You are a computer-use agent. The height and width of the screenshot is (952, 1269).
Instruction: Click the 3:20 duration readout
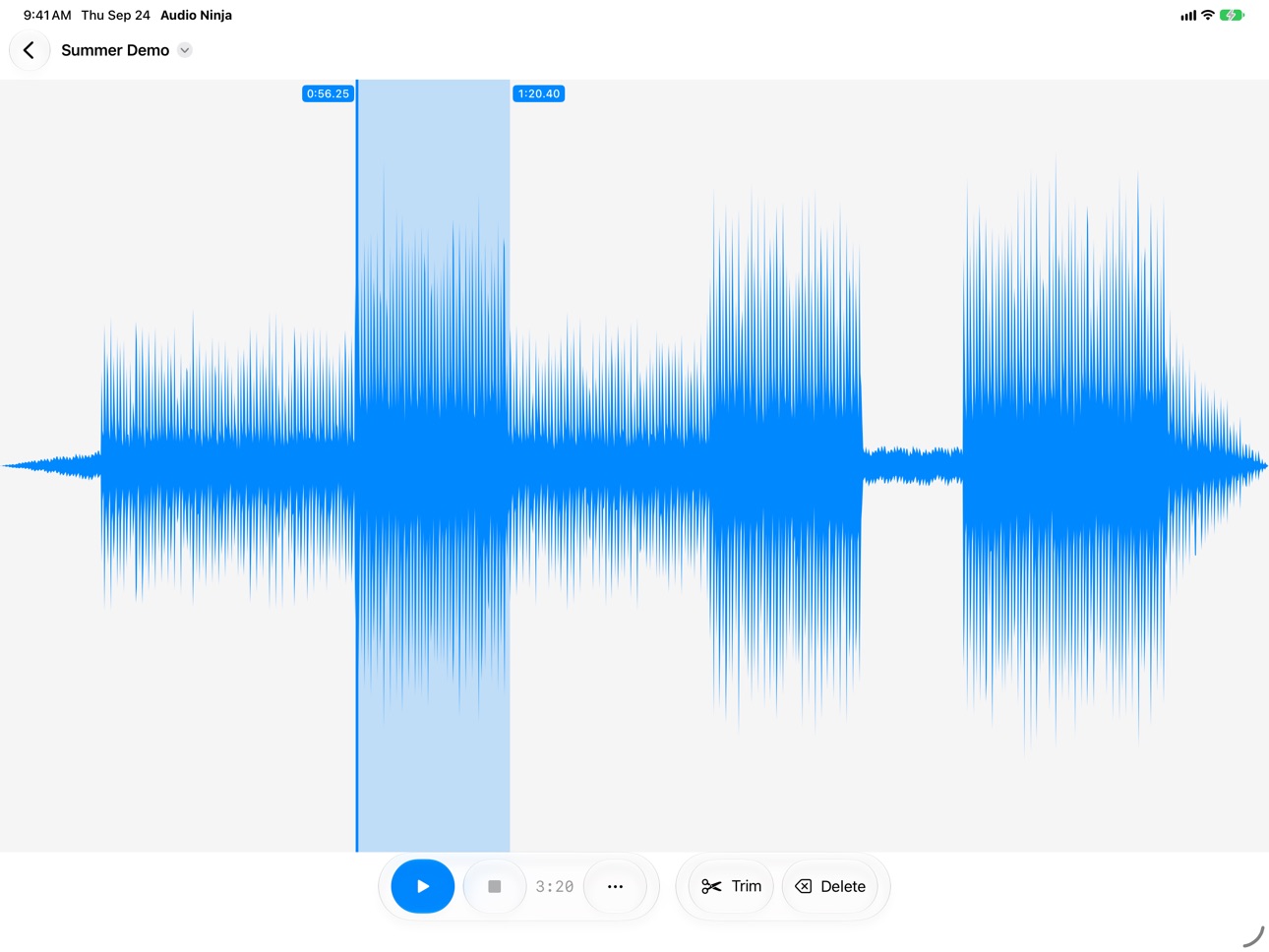tap(555, 887)
